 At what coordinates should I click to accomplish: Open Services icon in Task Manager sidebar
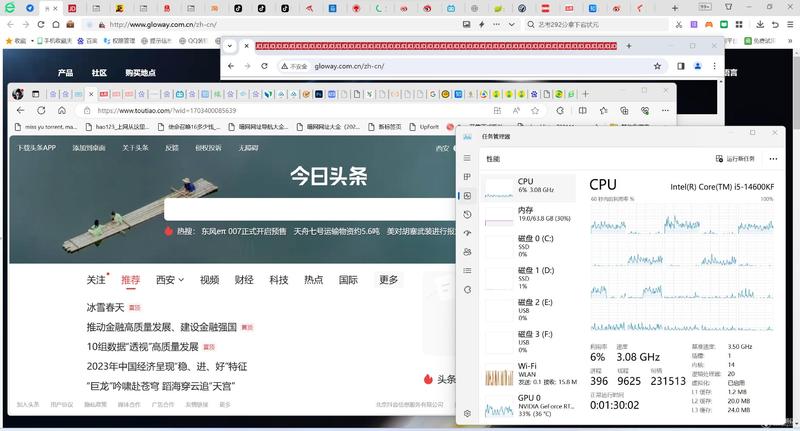click(x=467, y=290)
